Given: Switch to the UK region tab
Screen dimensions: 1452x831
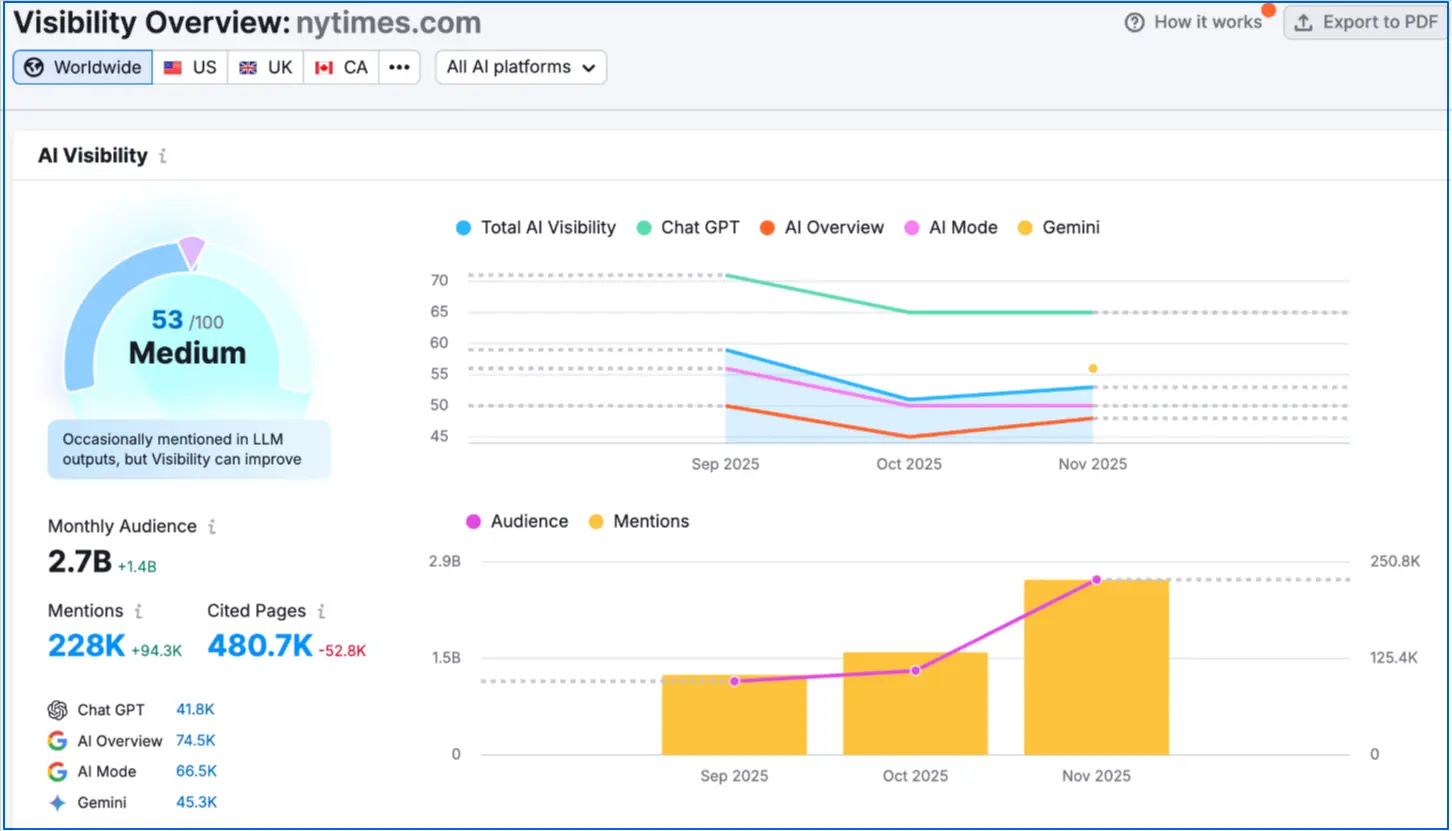Looking at the screenshot, I should (x=266, y=68).
